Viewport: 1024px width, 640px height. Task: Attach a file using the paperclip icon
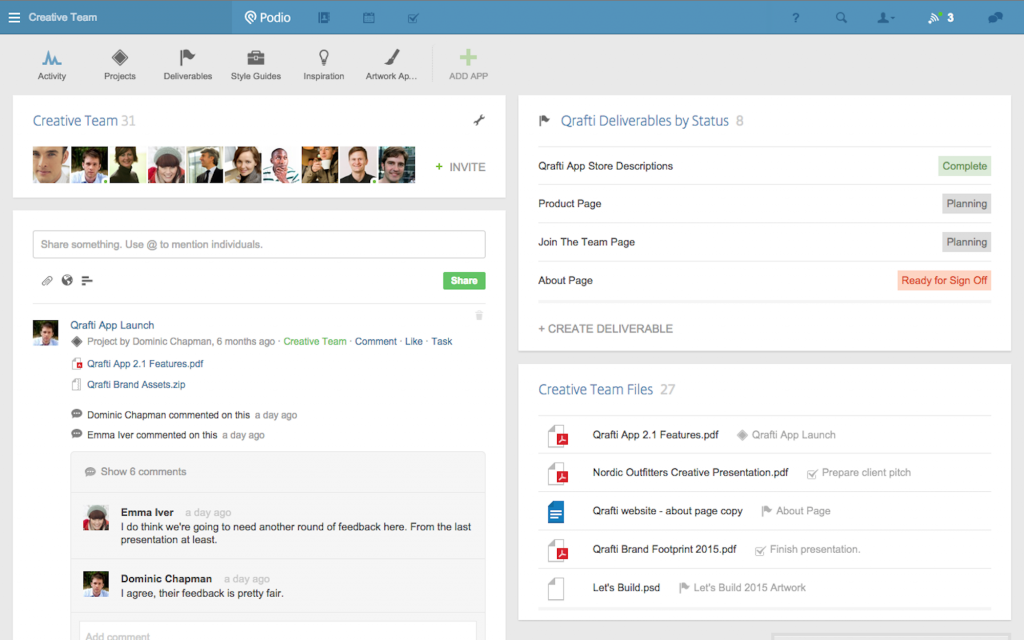[x=46, y=281]
